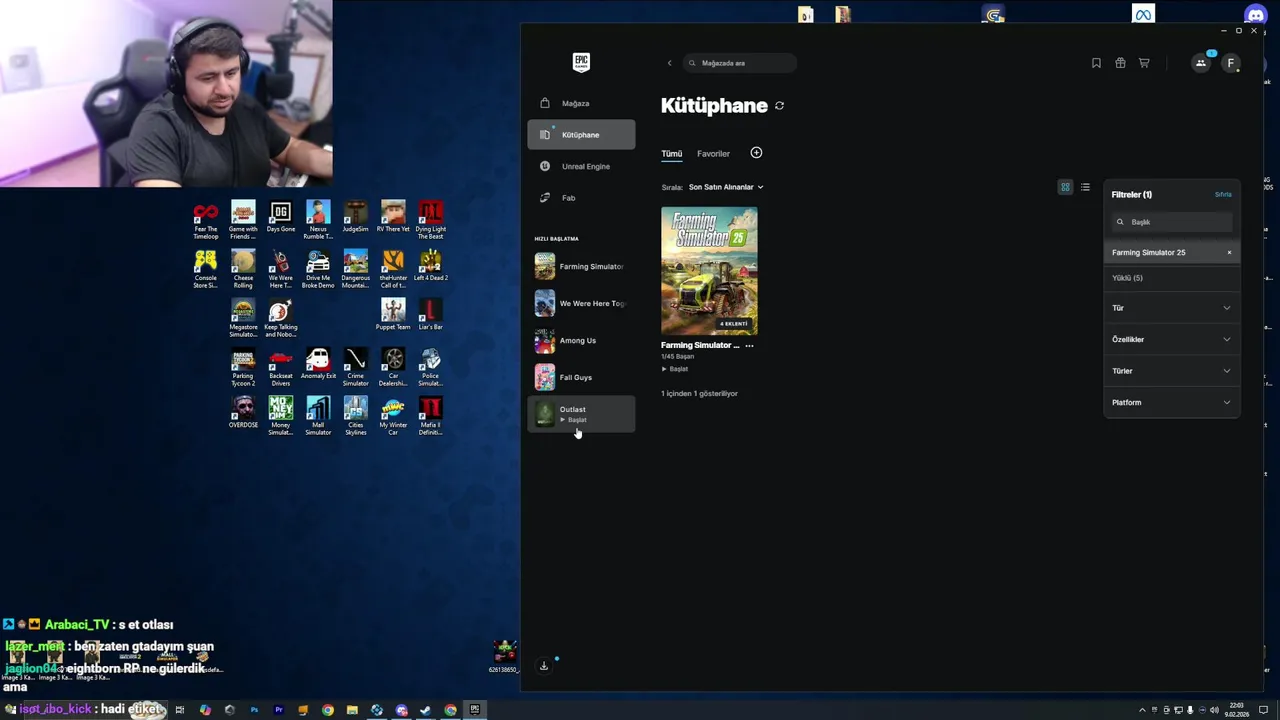Open the shopping cart icon
Viewport: 1280px width, 720px height.
click(x=1144, y=63)
